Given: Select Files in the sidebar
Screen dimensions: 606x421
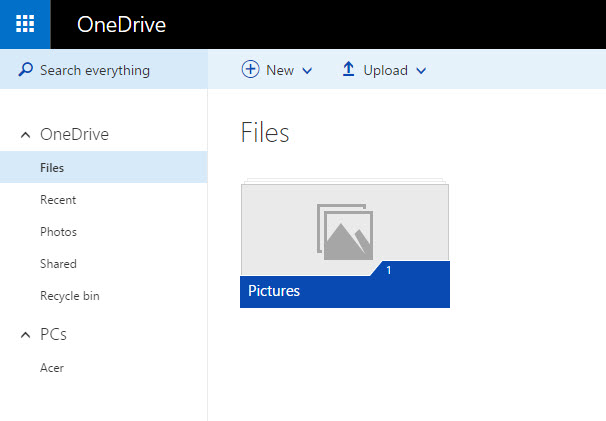Looking at the screenshot, I should pyautogui.click(x=52, y=168).
